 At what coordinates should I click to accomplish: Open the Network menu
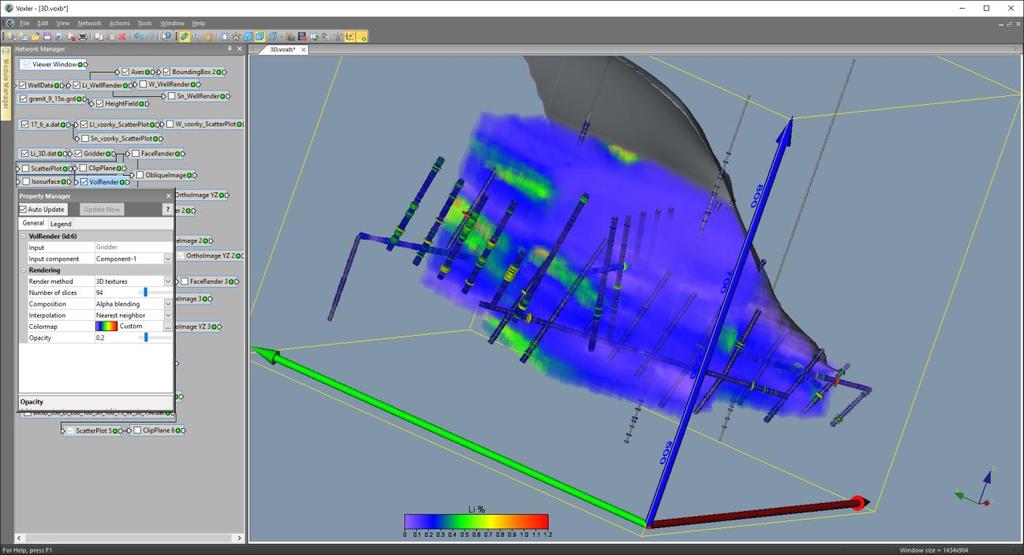pos(89,23)
